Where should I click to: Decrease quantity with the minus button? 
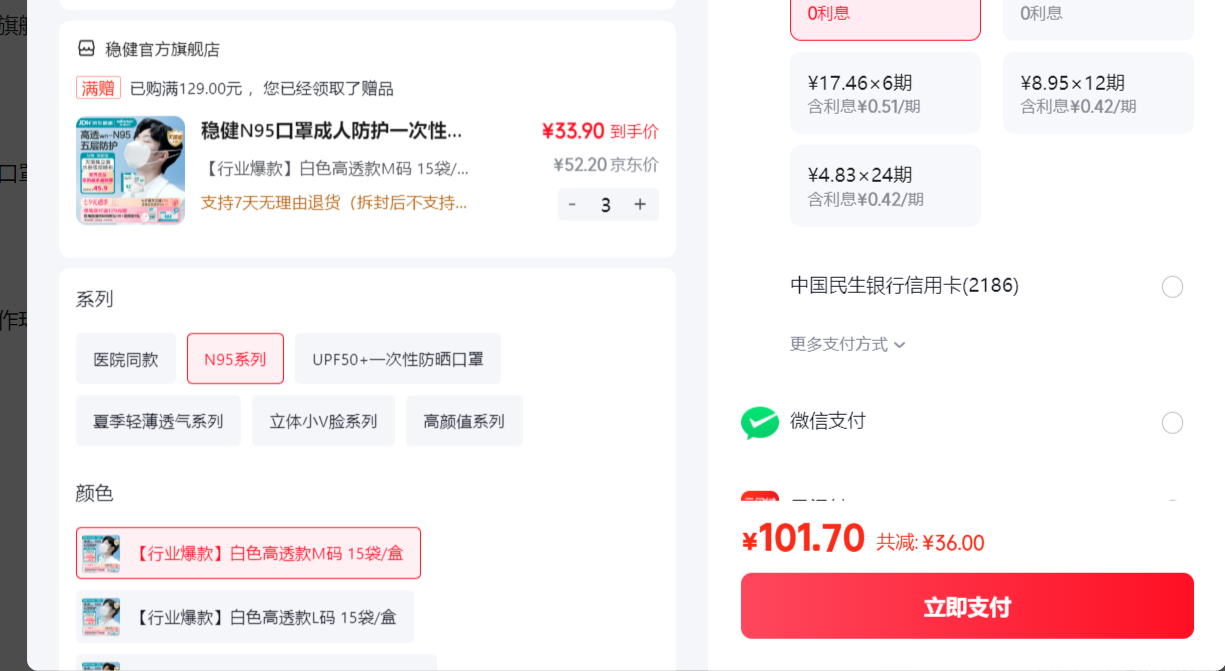pyautogui.click(x=572, y=204)
